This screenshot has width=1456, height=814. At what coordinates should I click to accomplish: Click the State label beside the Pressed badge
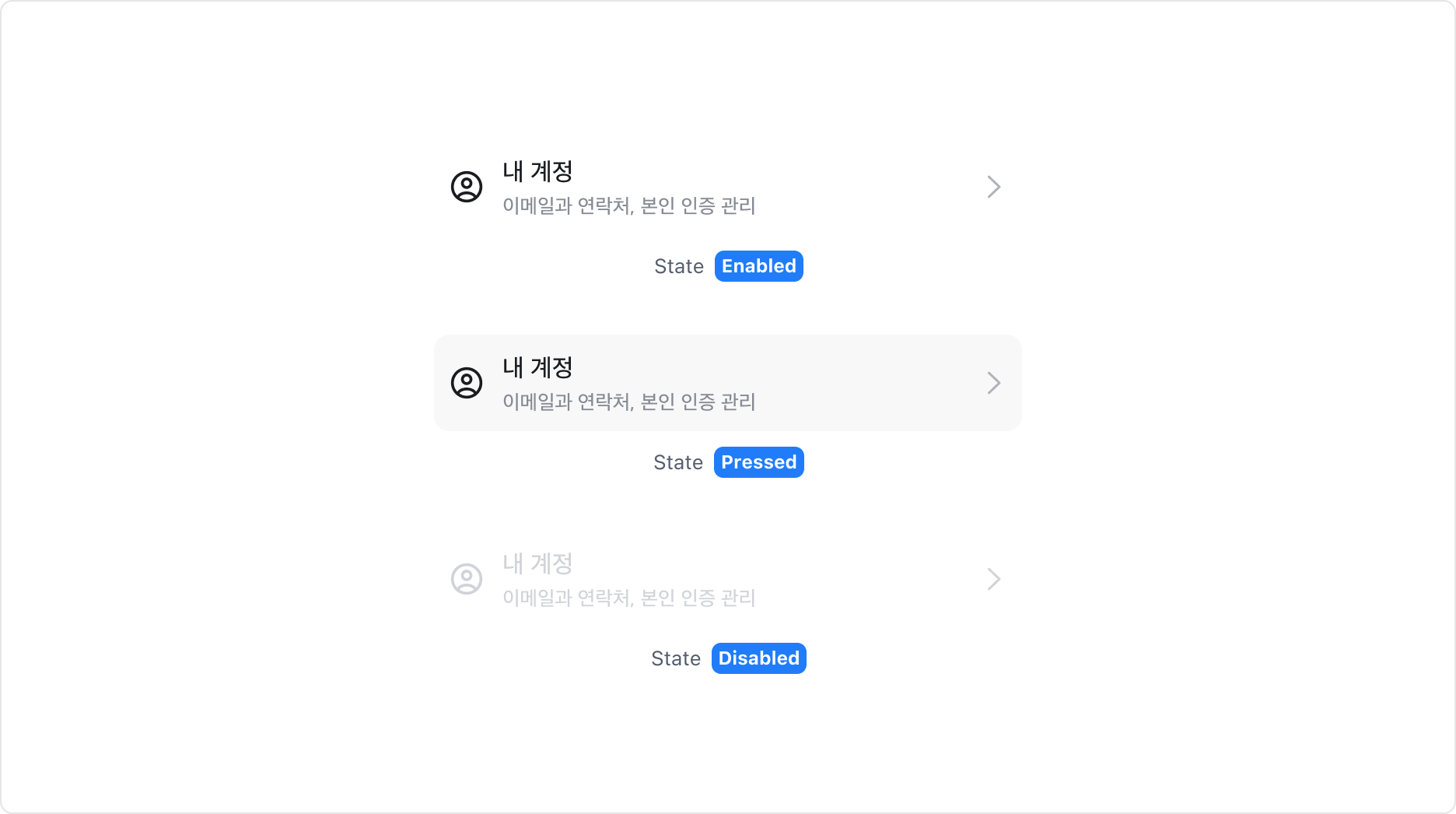click(x=677, y=462)
